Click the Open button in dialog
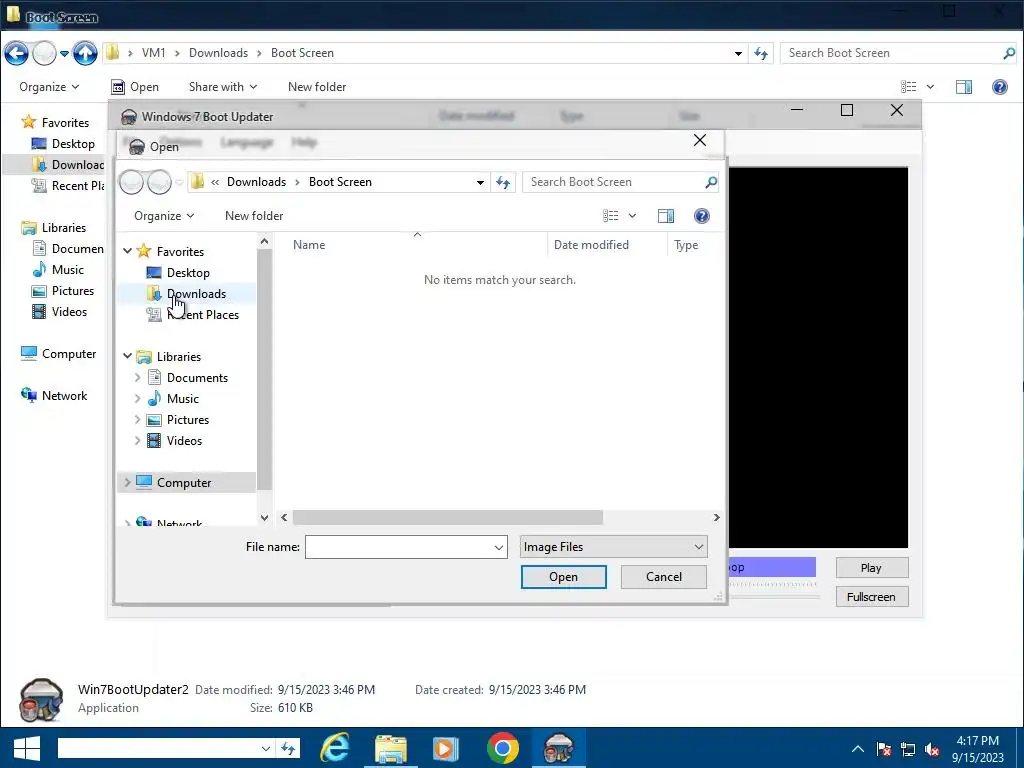 click(564, 577)
